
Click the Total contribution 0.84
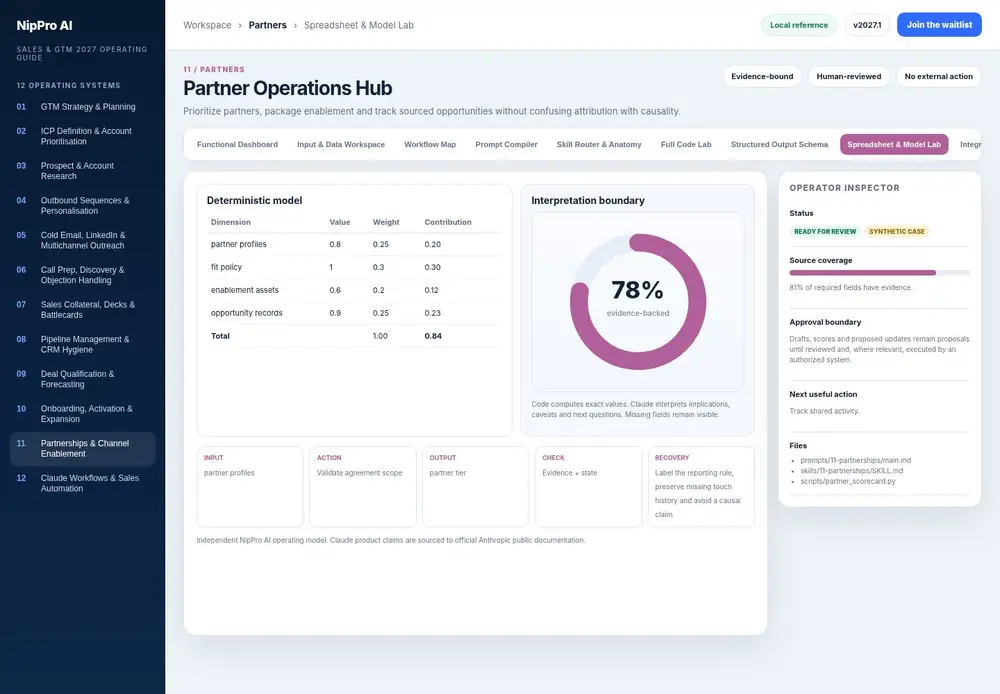tap(433, 336)
